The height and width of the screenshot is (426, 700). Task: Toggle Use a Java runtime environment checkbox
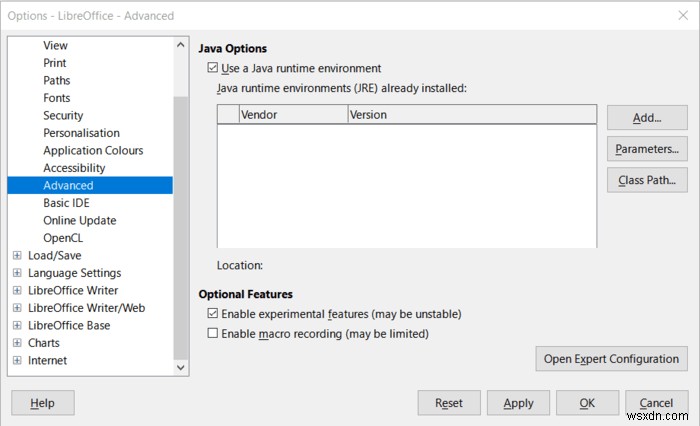[x=212, y=68]
